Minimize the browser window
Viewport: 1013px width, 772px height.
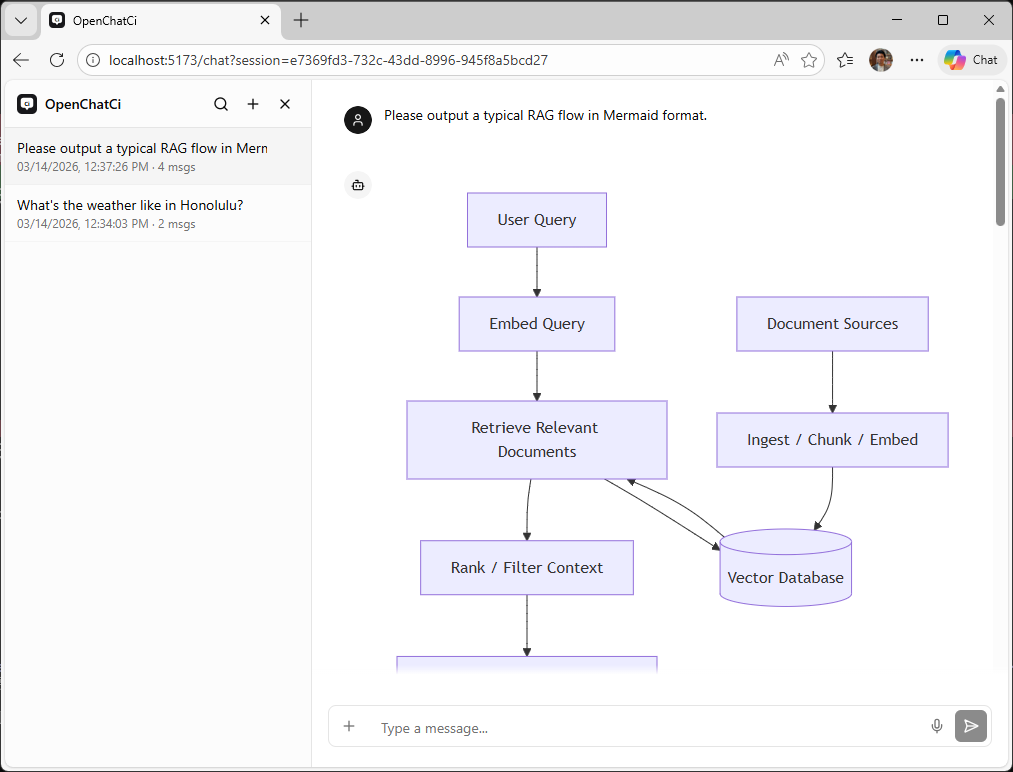tap(897, 21)
